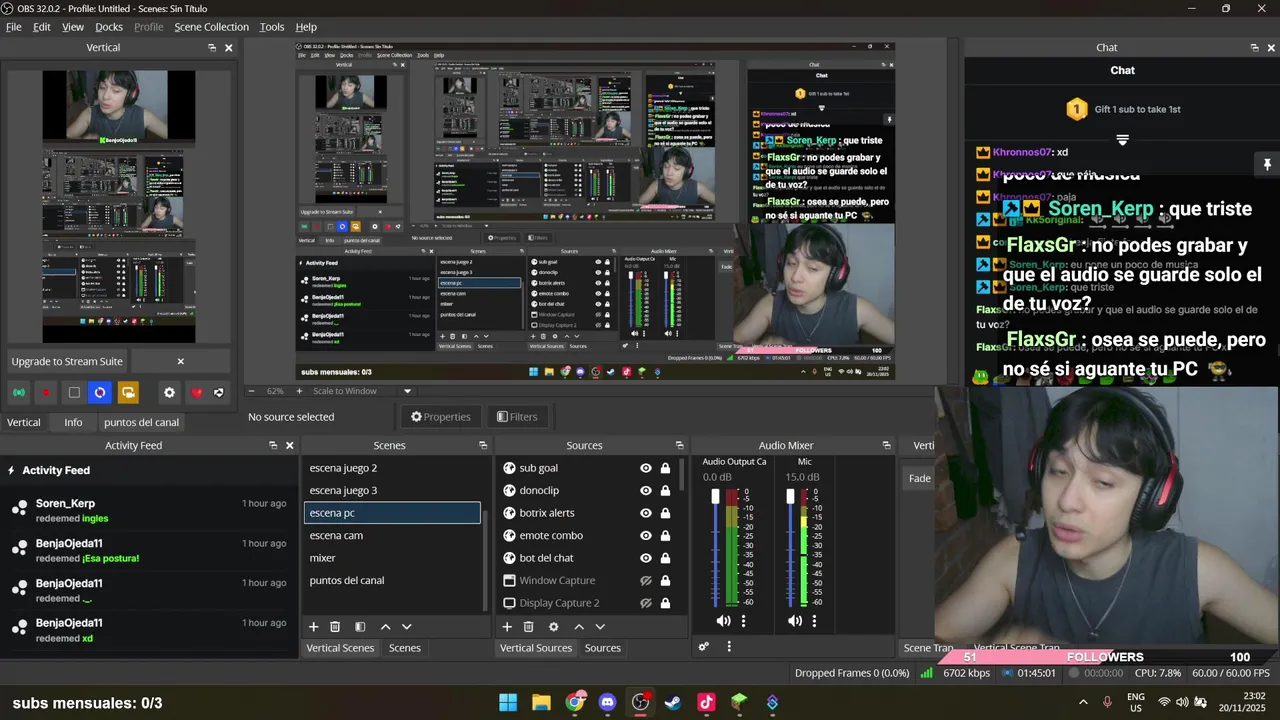Viewport: 1280px width, 720px height.
Task: Hide the sub goal source
Action: [x=645, y=468]
